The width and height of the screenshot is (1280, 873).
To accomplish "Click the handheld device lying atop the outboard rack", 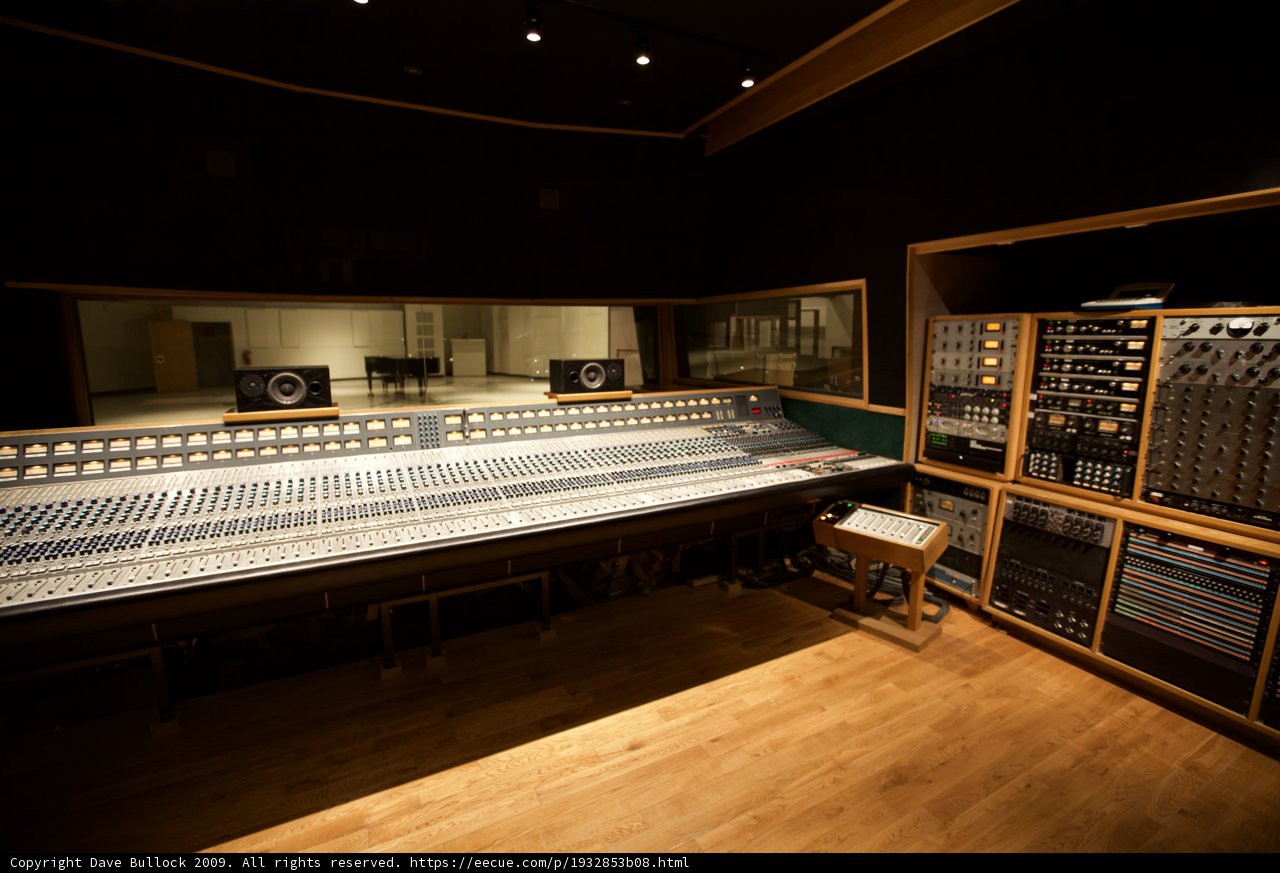I will tap(1127, 297).
